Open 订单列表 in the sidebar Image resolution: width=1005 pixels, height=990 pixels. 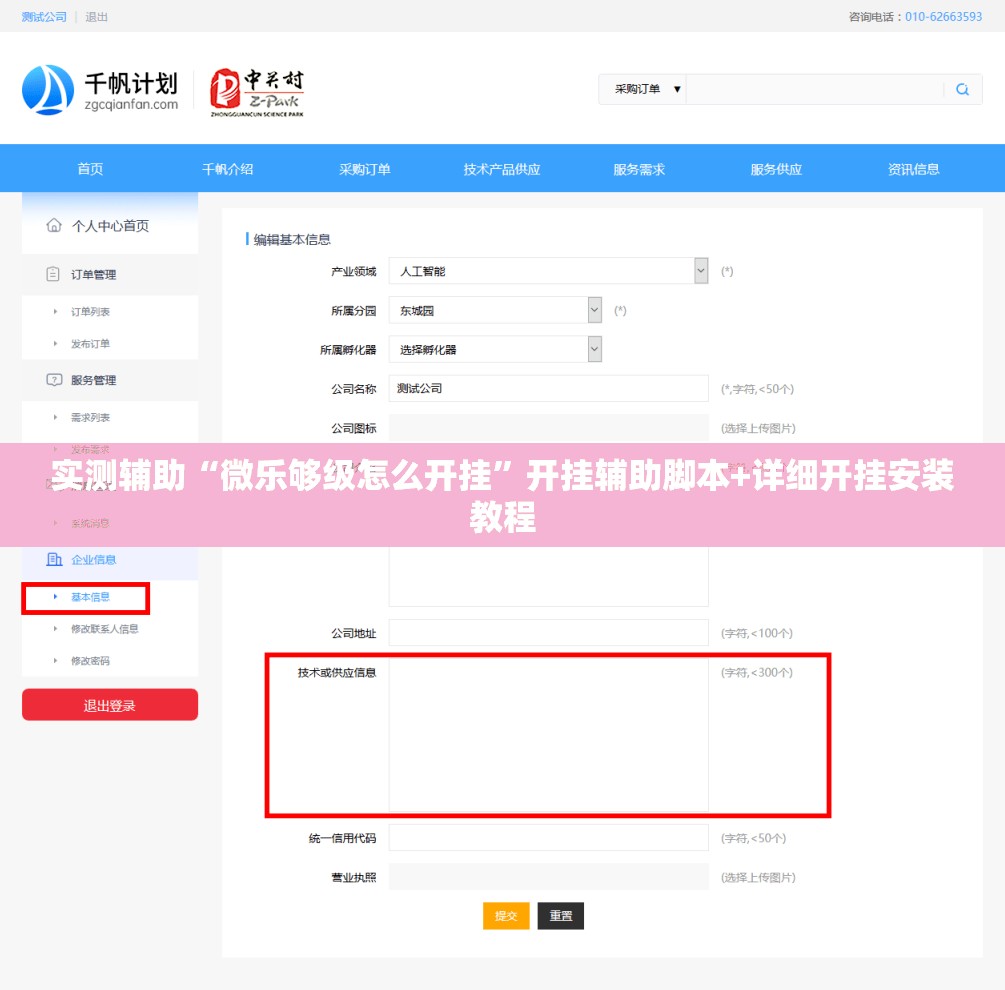tap(90, 311)
